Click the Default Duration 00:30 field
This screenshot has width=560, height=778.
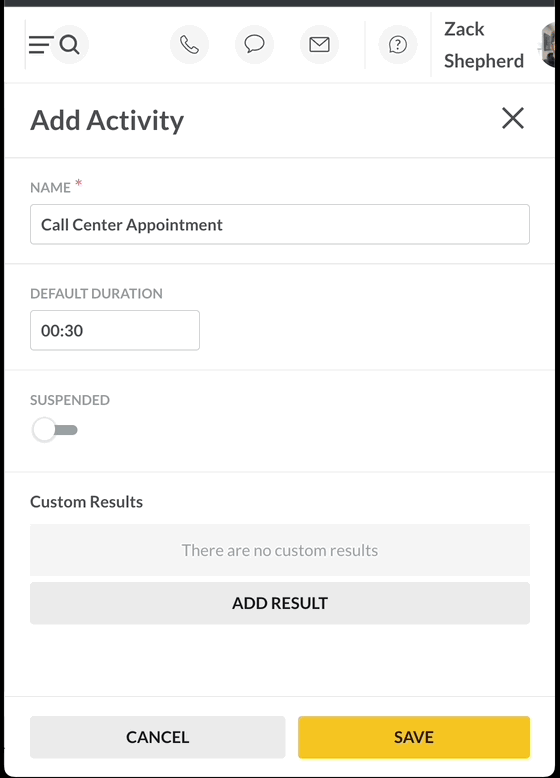[115, 330]
